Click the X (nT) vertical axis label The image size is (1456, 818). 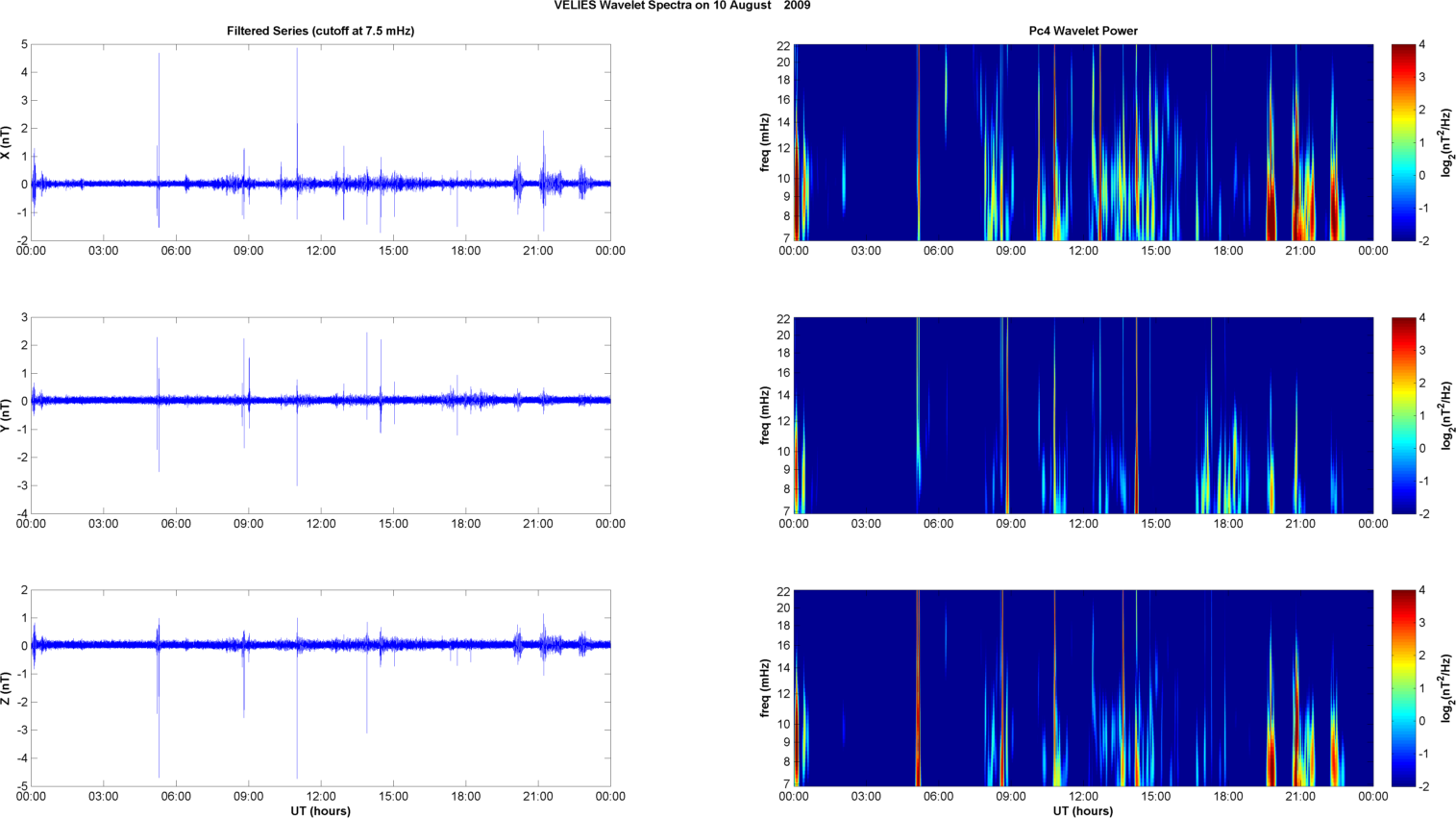tap(6, 142)
